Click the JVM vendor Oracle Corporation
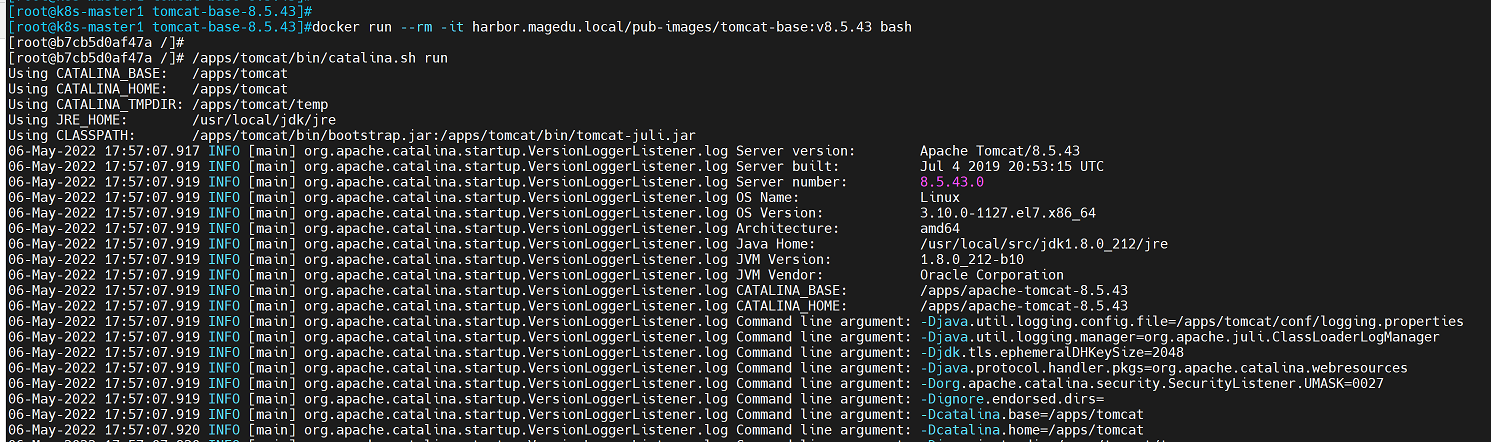The width and height of the screenshot is (1491, 442). pyautogui.click(x=992, y=275)
